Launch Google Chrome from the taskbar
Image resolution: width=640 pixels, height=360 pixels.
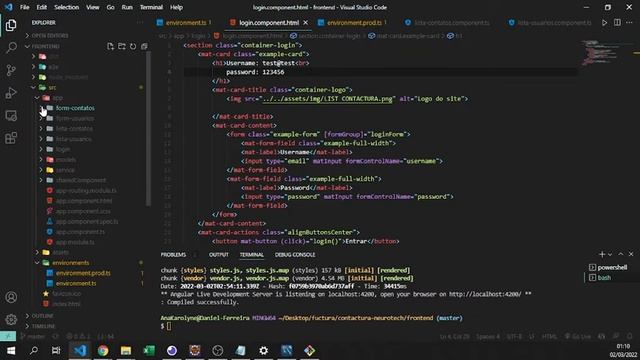click(103, 351)
